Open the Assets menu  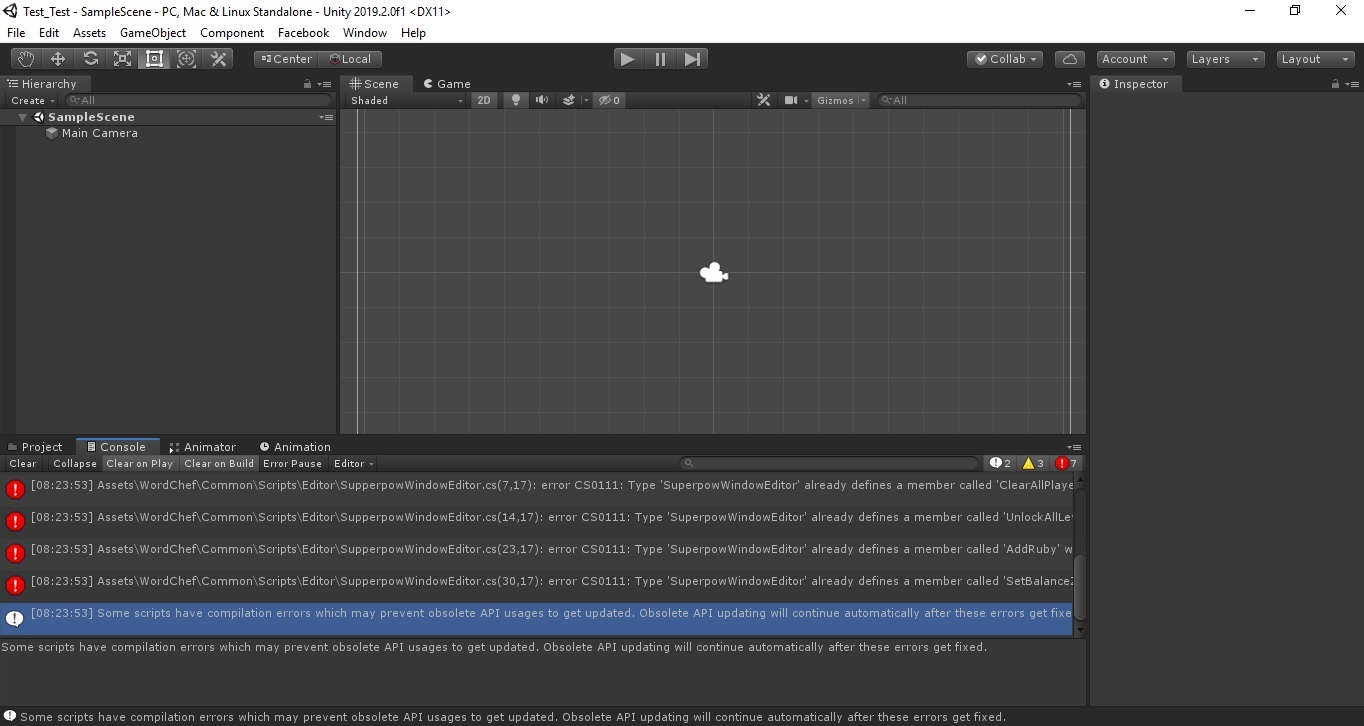tap(89, 32)
